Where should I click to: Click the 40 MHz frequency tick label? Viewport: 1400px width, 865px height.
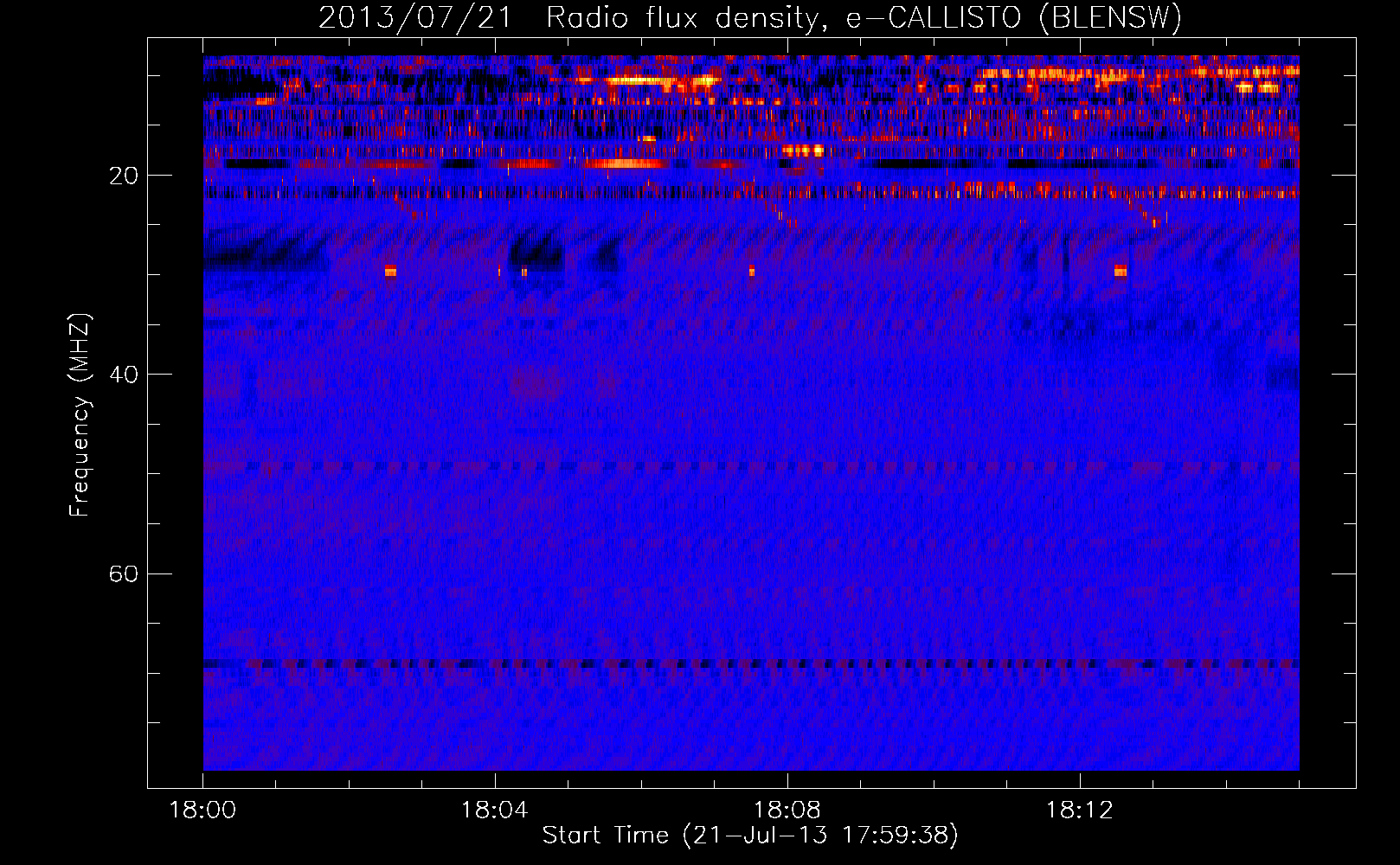[123, 375]
